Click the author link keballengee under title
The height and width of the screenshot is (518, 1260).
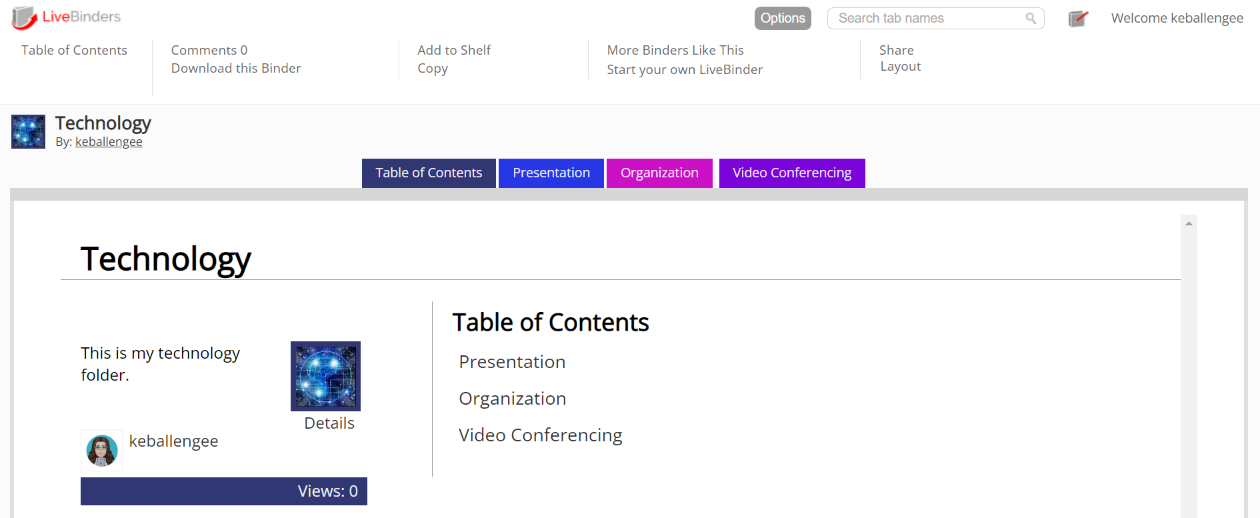click(x=109, y=142)
